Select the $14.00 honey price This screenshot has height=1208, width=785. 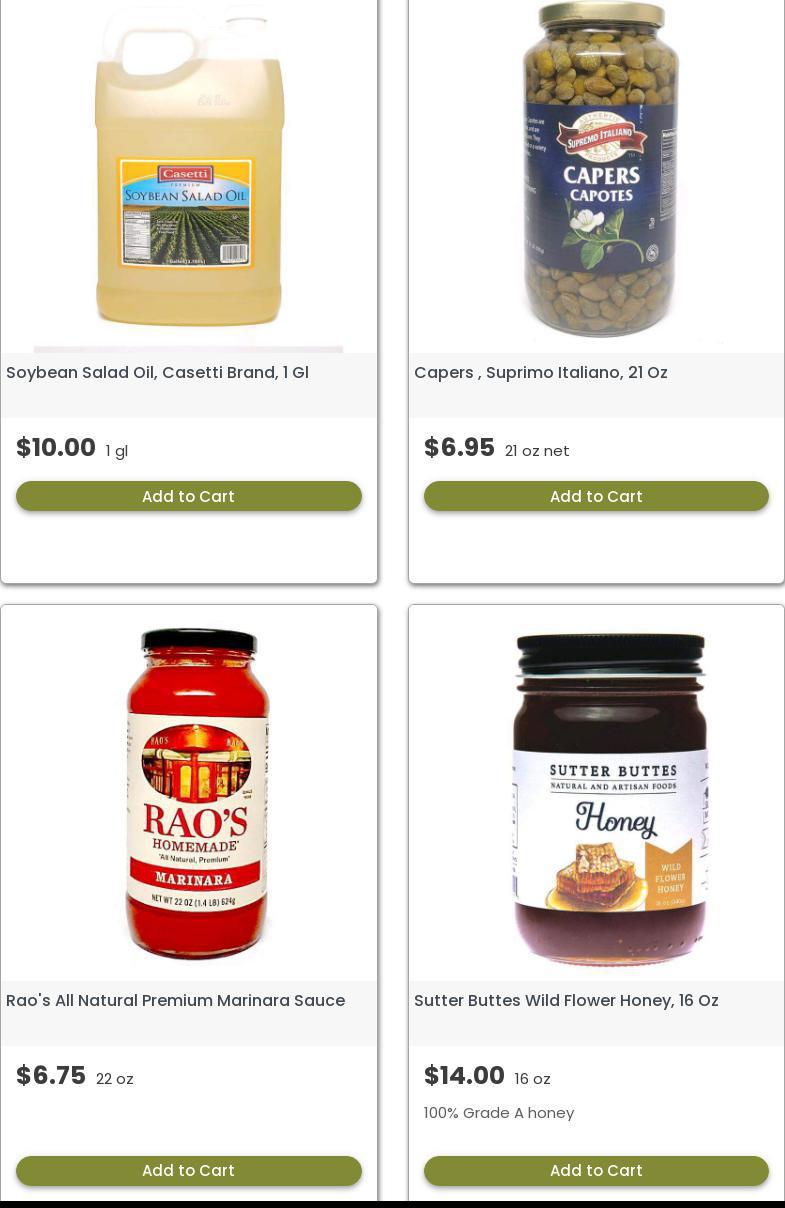point(464,1076)
